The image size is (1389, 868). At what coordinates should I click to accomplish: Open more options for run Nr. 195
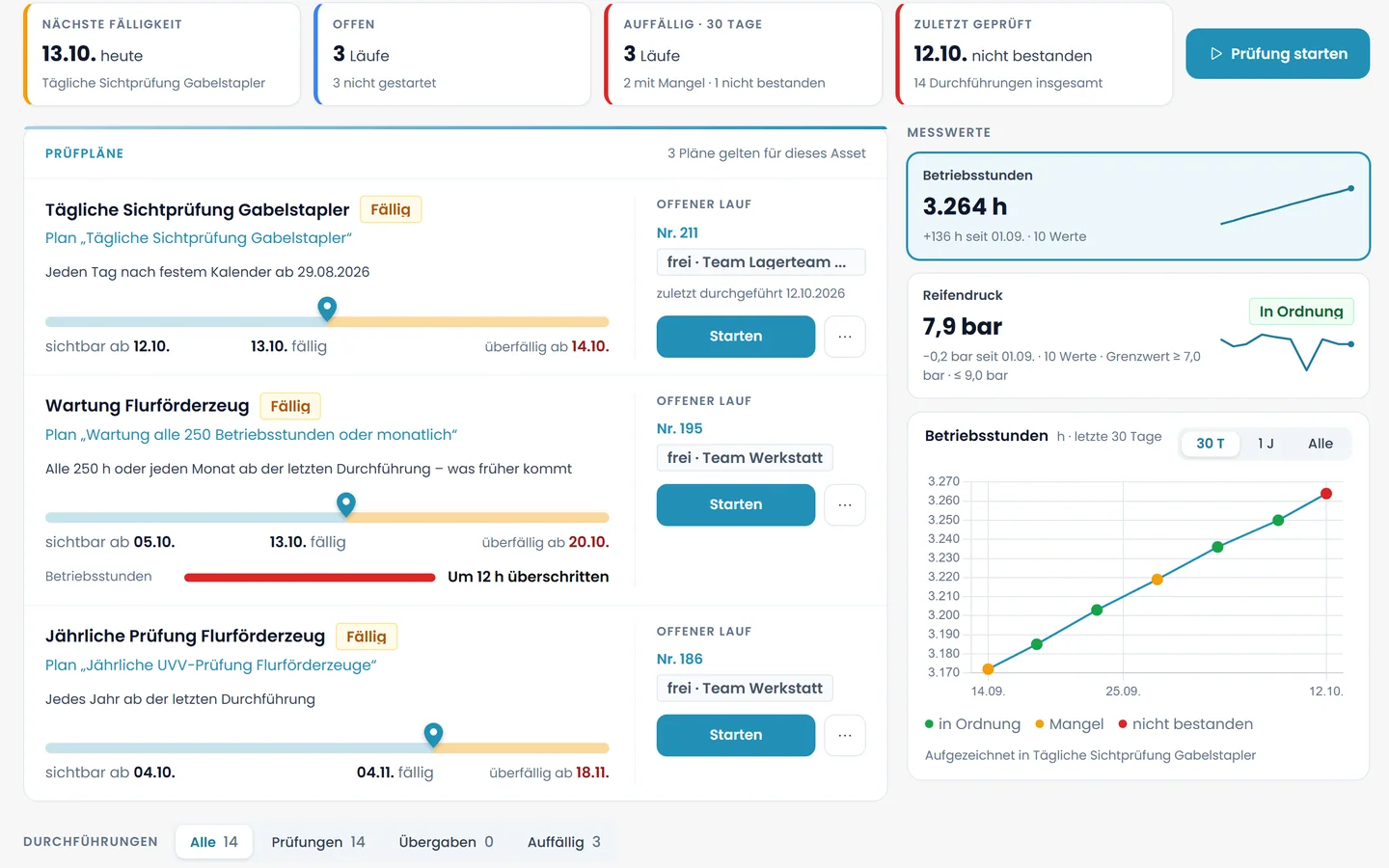[845, 504]
